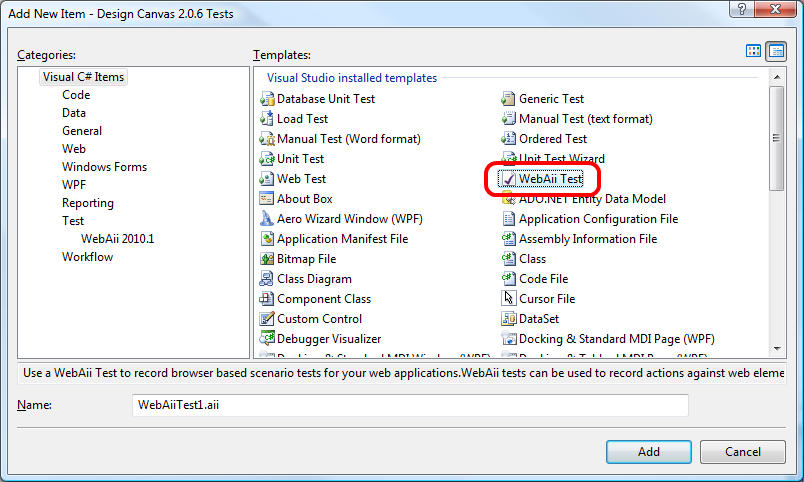
Task: Pick the Bitmap File icon
Action: [x=267, y=259]
